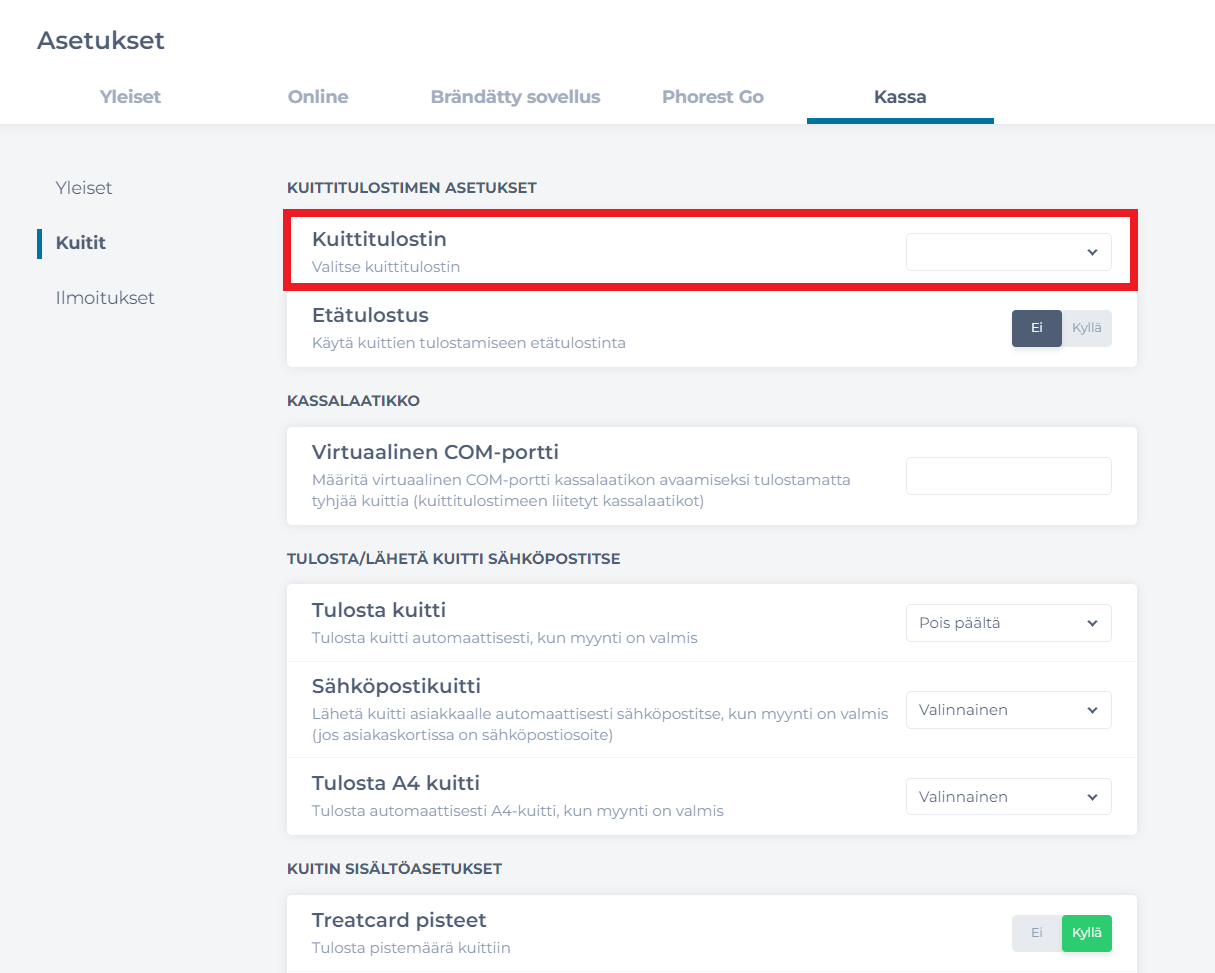Open the Sähköpostikuitti dropdown
The height and width of the screenshot is (973, 1215).
1008,710
